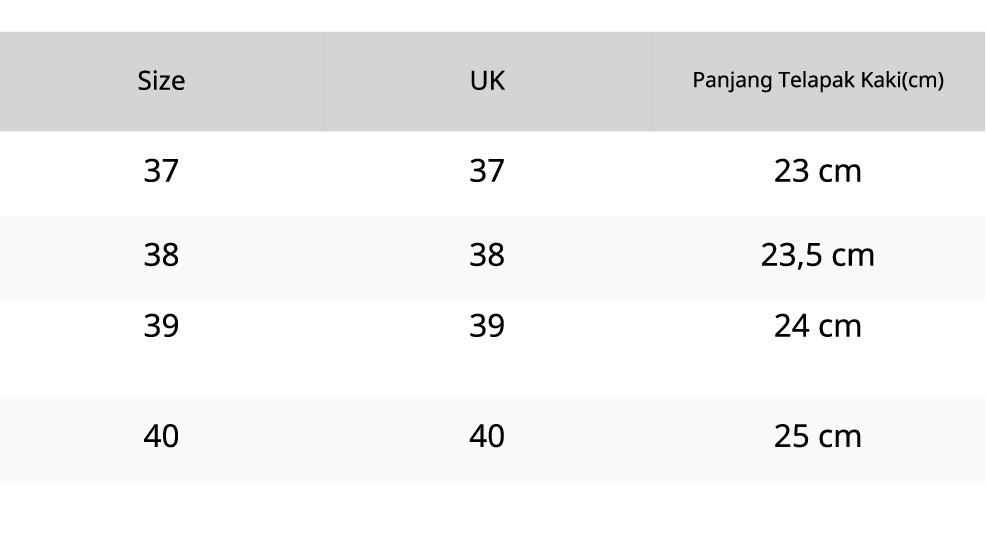The width and height of the screenshot is (986, 549).
Task: Click the Size column header
Action: pos(161,81)
